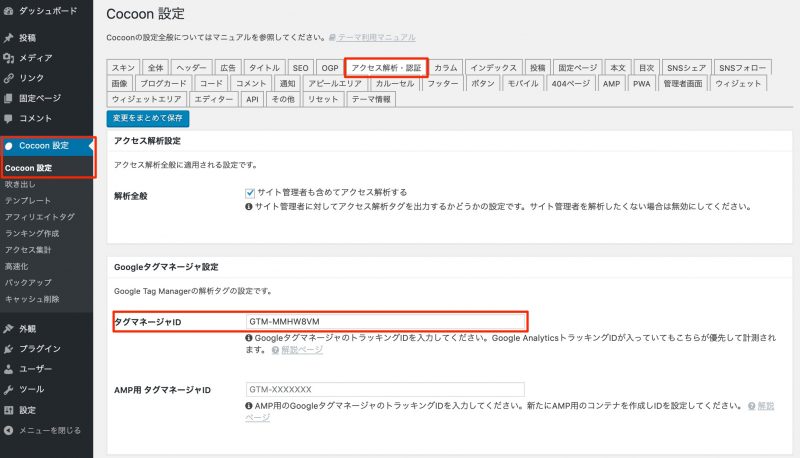Focus the AMP用 タグマネージャID field
The width and height of the screenshot is (800, 458).
tap(385, 389)
